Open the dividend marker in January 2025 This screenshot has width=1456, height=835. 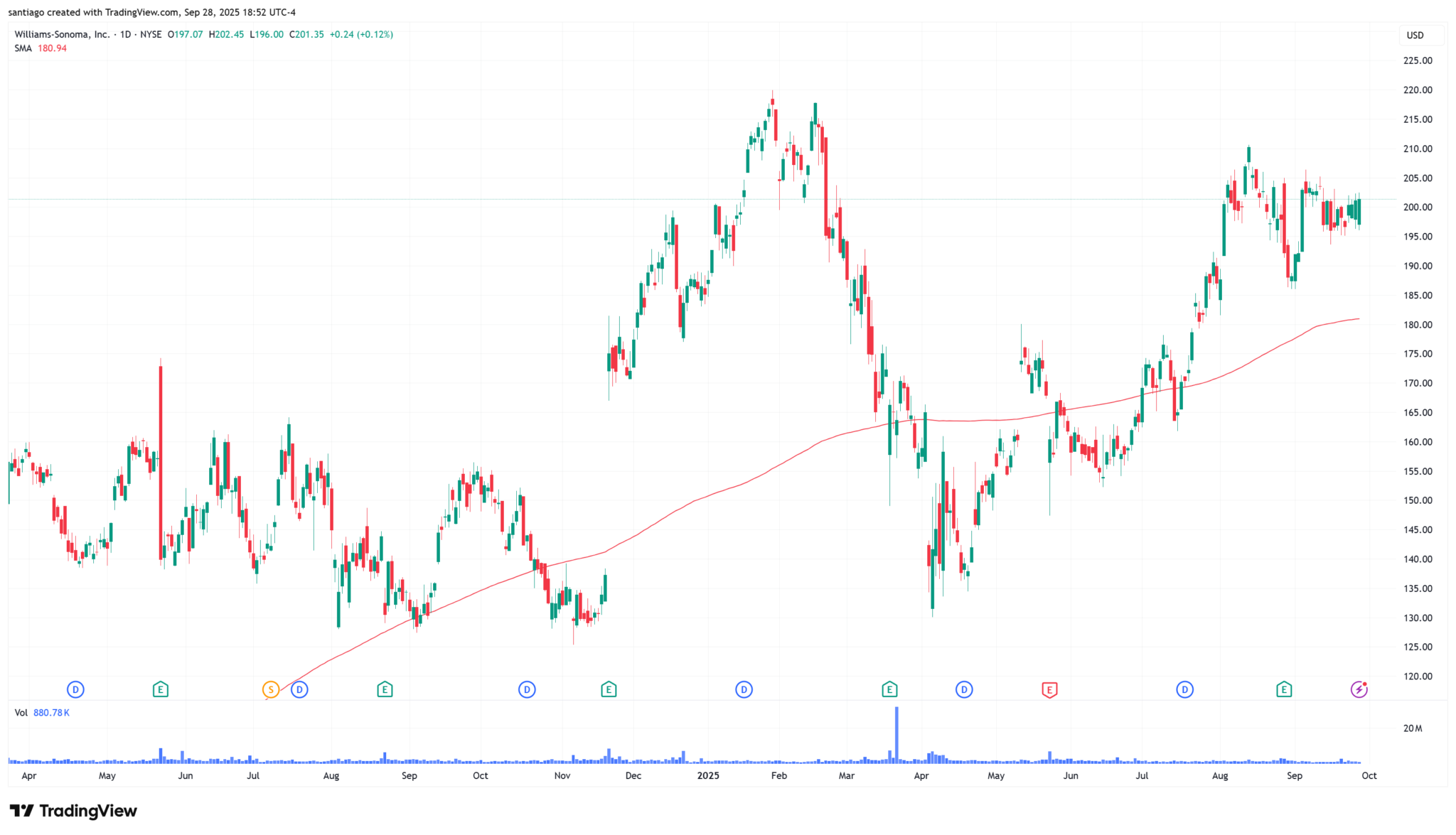pyautogui.click(x=744, y=689)
